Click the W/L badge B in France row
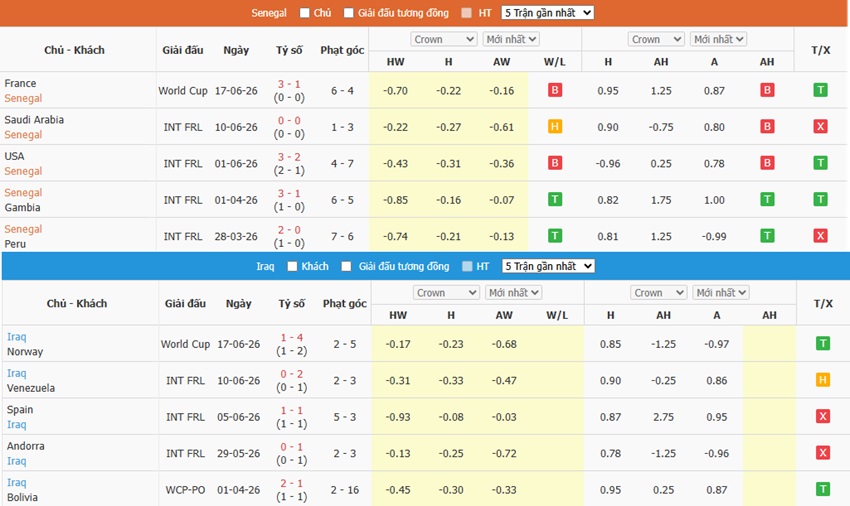 coord(555,90)
